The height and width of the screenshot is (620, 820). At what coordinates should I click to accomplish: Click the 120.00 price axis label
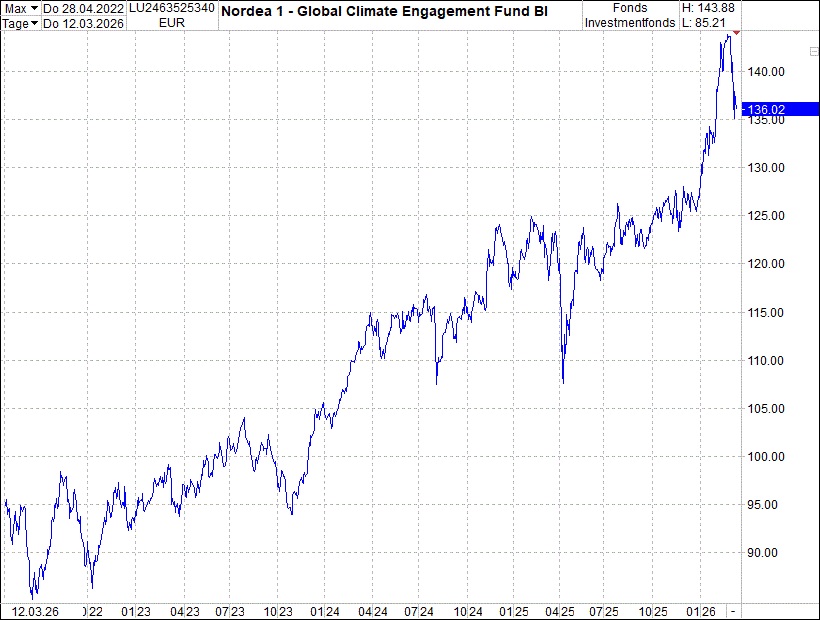766,264
